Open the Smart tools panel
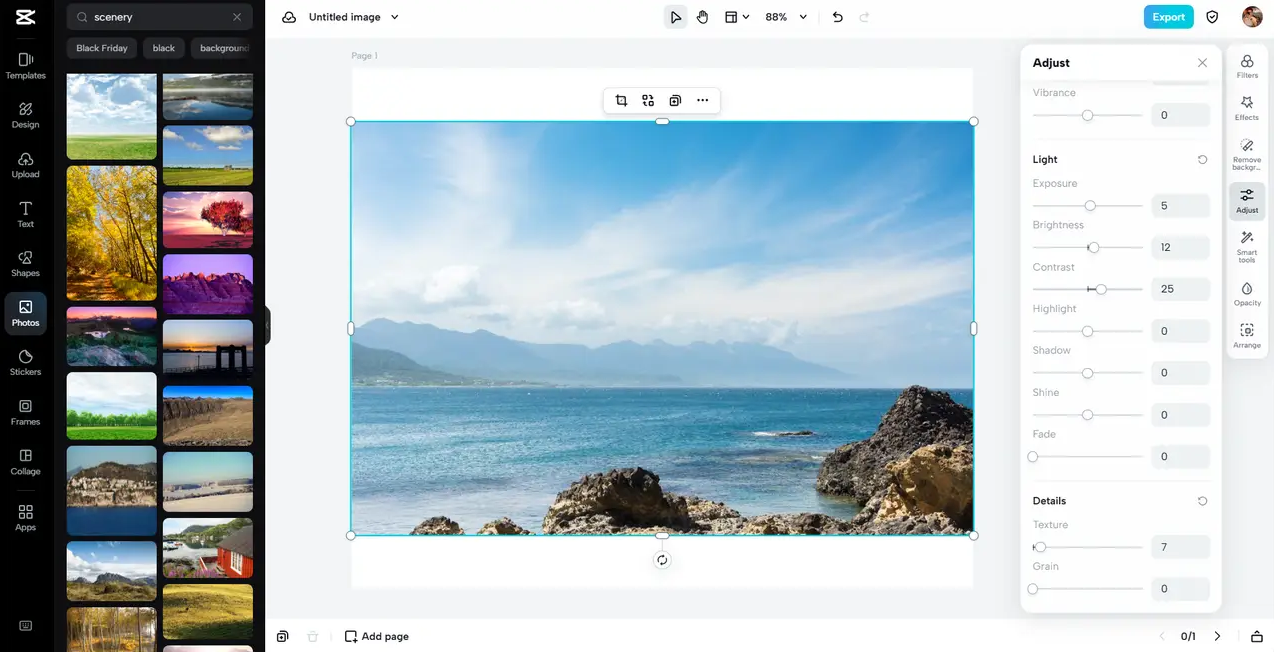The width and height of the screenshot is (1274, 652). tap(1247, 246)
